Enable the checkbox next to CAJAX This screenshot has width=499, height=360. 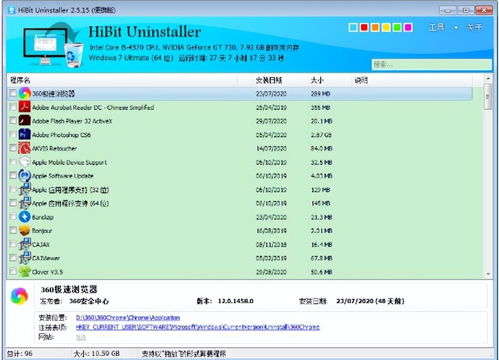pyautogui.click(x=13, y=244)
